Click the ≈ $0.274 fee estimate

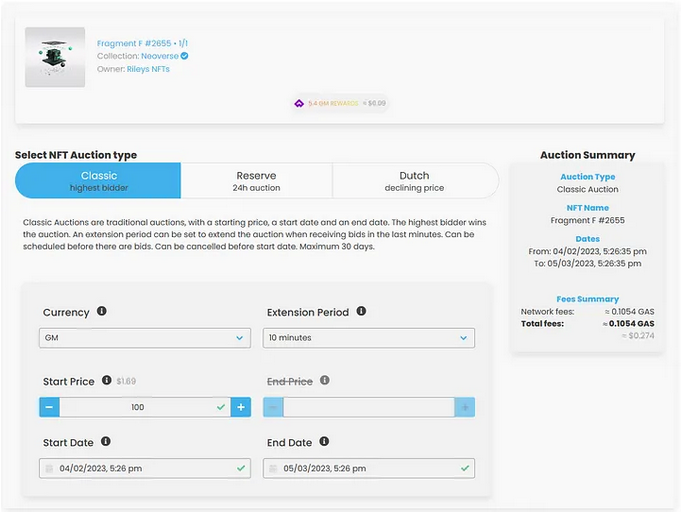(x=638, y=336)
